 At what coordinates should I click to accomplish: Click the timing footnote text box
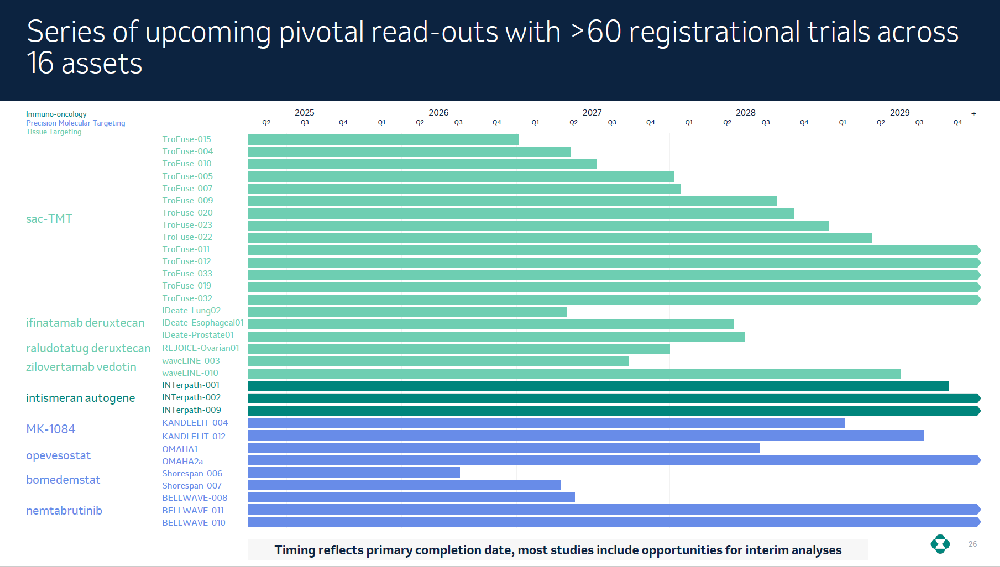tap(557, 550)
